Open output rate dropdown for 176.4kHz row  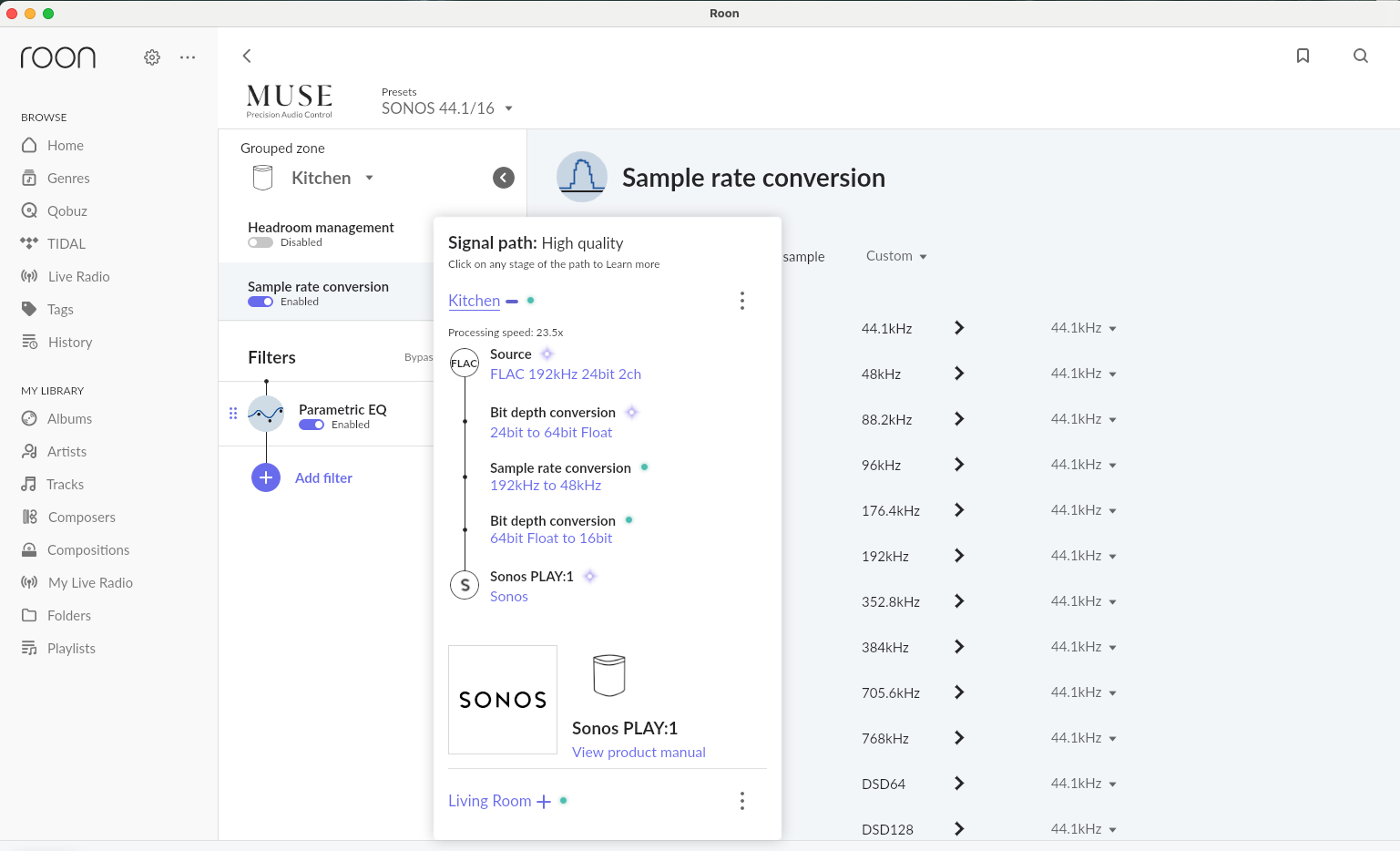(x=1084, y=510)
